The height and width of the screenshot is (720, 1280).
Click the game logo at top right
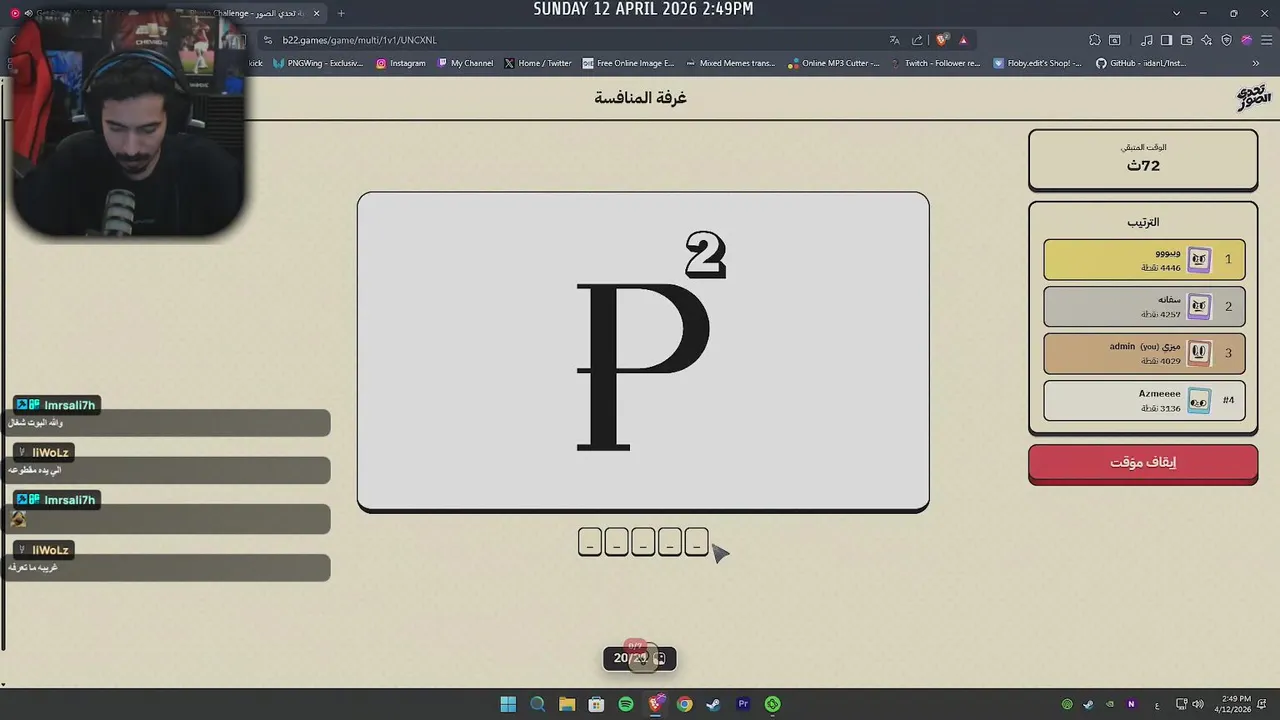coord(1253,97)
